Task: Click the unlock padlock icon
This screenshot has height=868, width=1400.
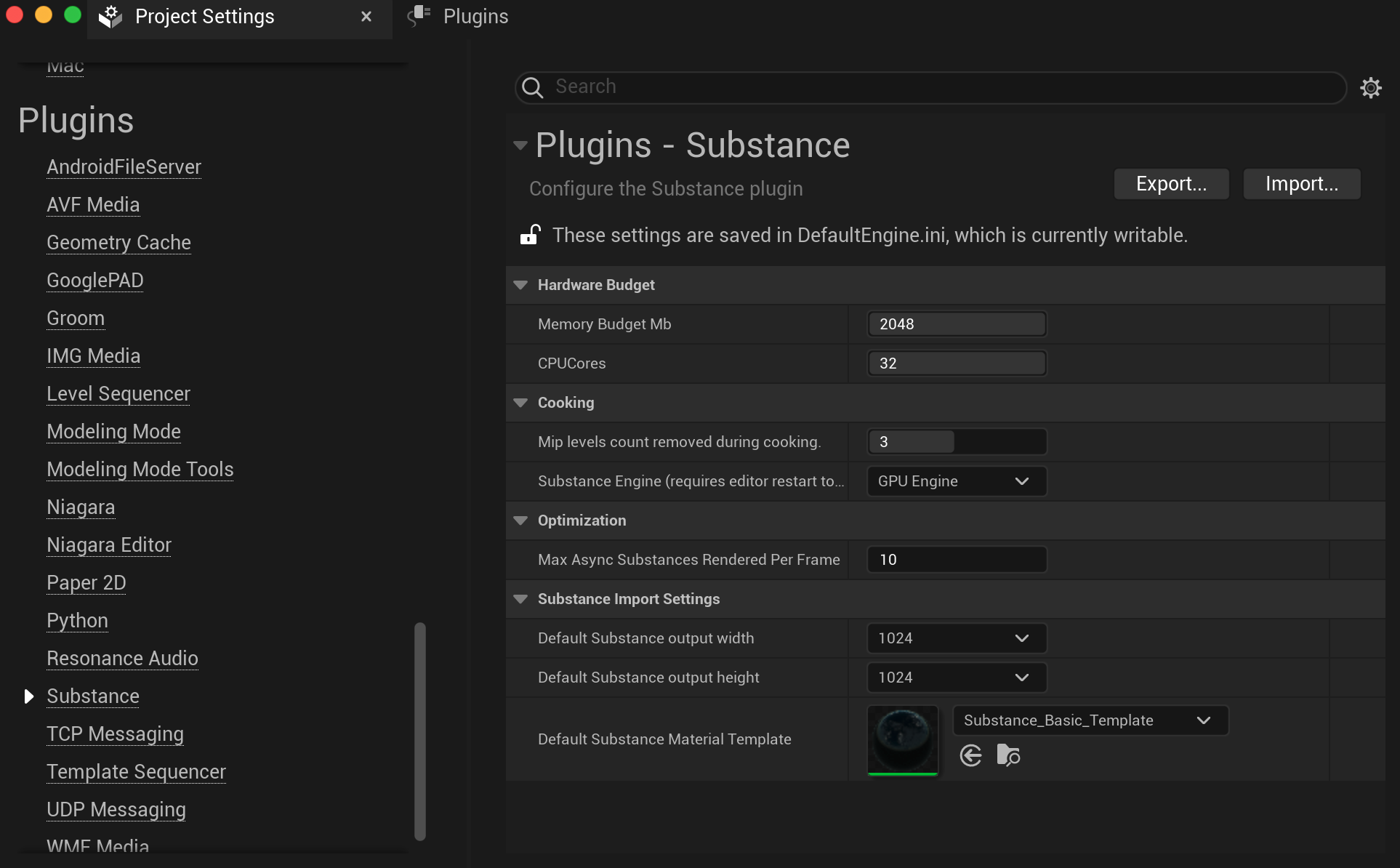Action: coord(530,235)
